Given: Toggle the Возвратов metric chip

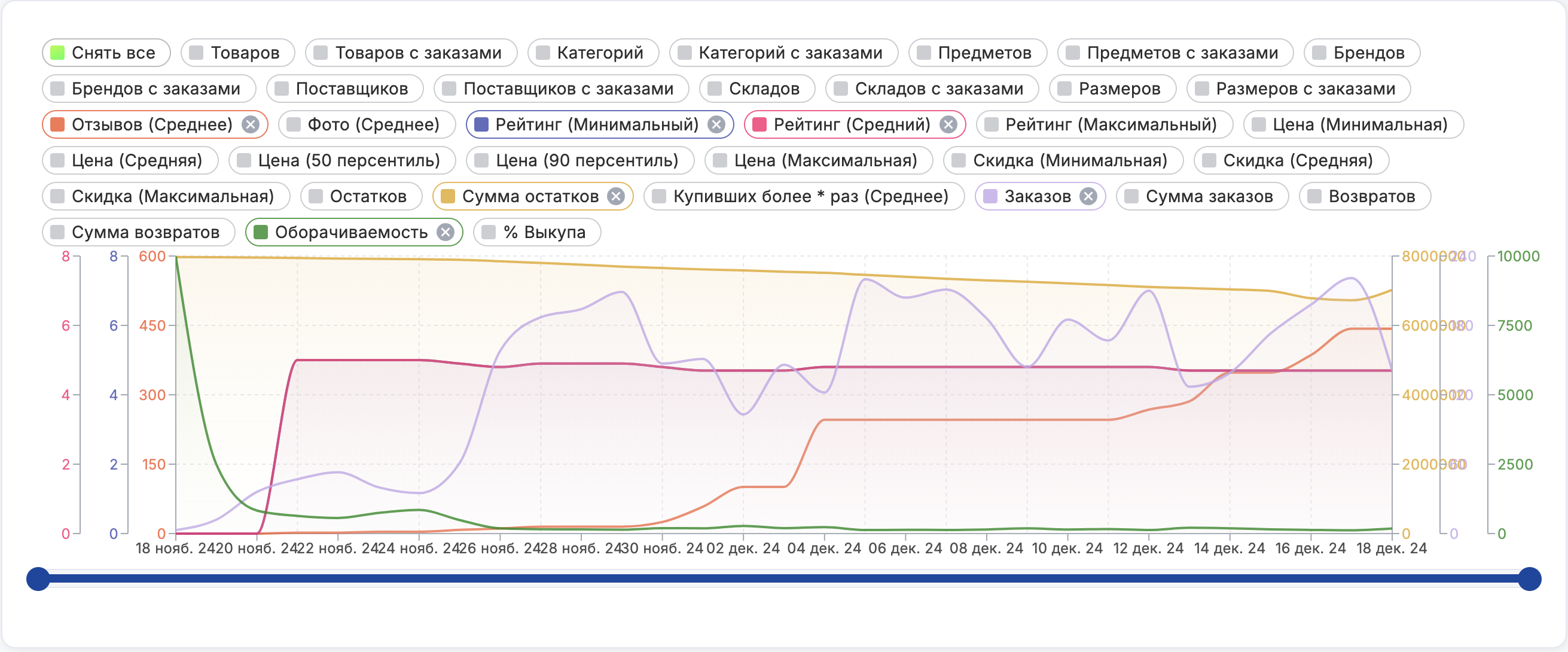Looking at the screenshot, I should pyautogui.click(x=1364, y=197).
